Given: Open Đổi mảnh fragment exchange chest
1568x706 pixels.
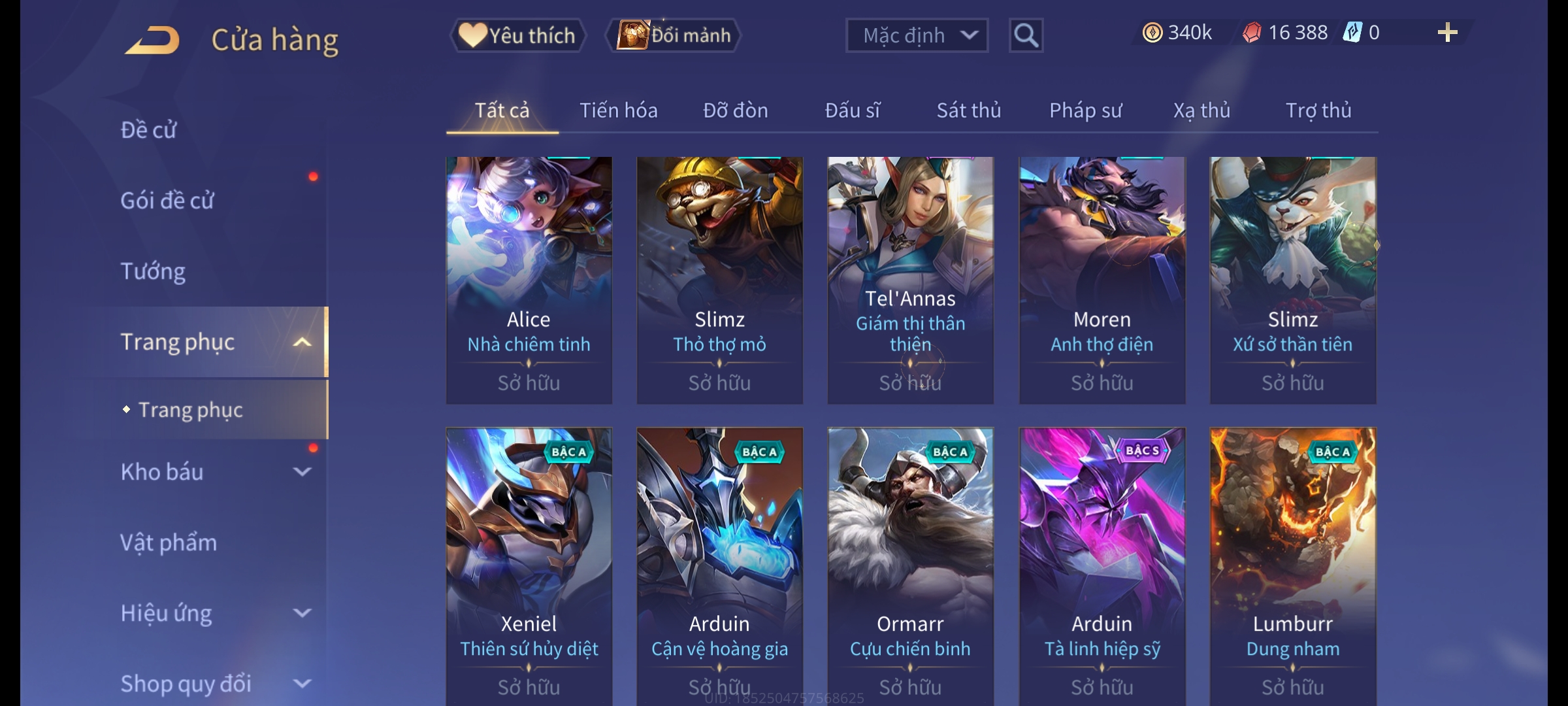Looking at the screenshot, I should click(674, 35).
